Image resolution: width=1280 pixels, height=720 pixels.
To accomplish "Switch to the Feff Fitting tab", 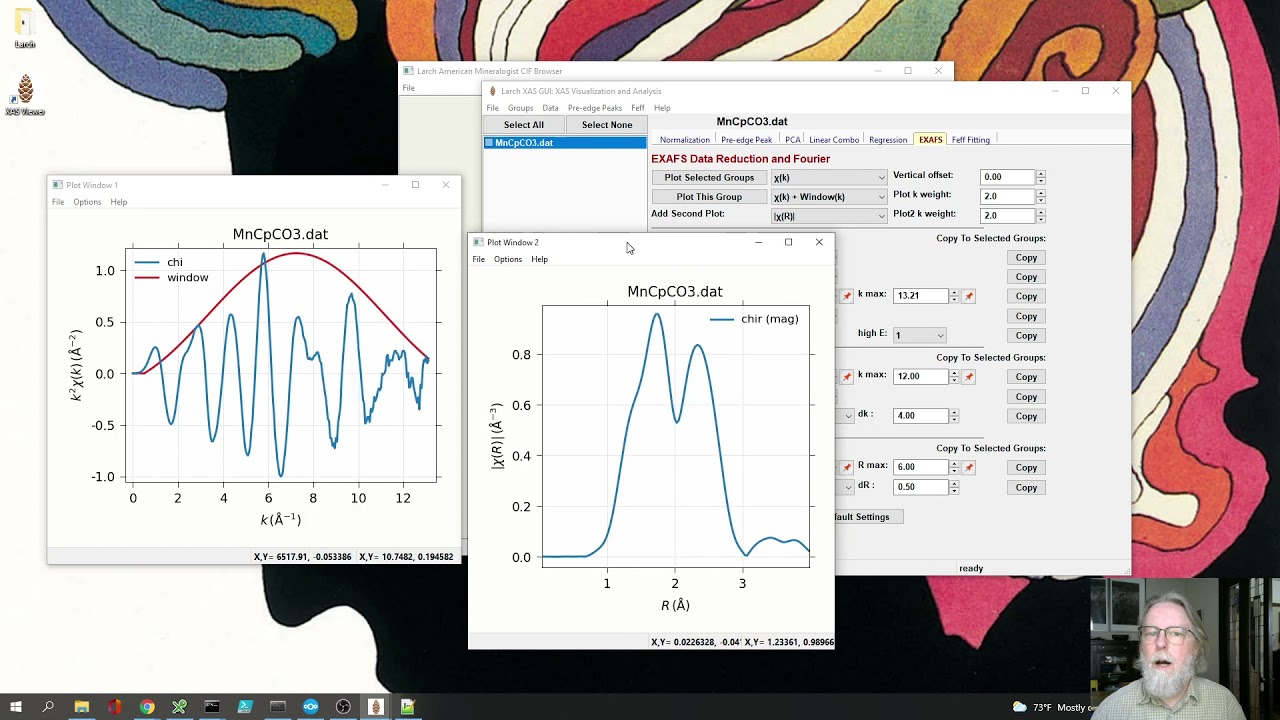I will click(x=971, y=140).
